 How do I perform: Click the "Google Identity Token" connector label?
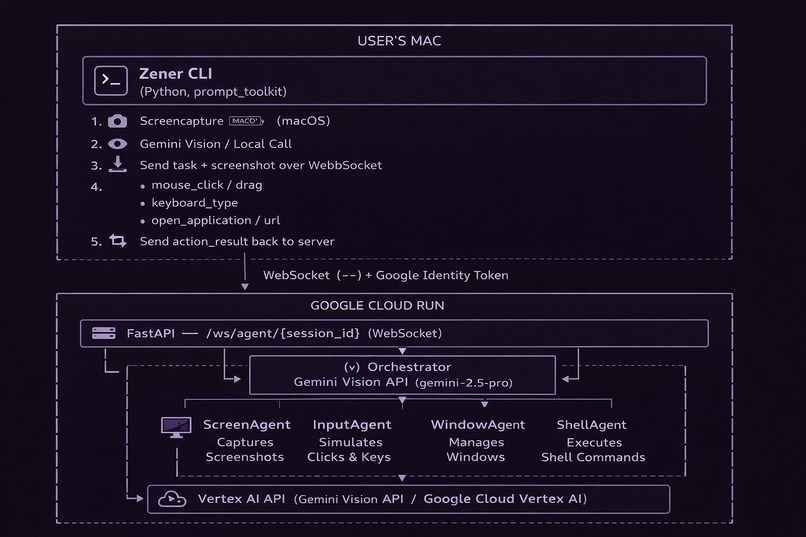[x=442, y=275]
